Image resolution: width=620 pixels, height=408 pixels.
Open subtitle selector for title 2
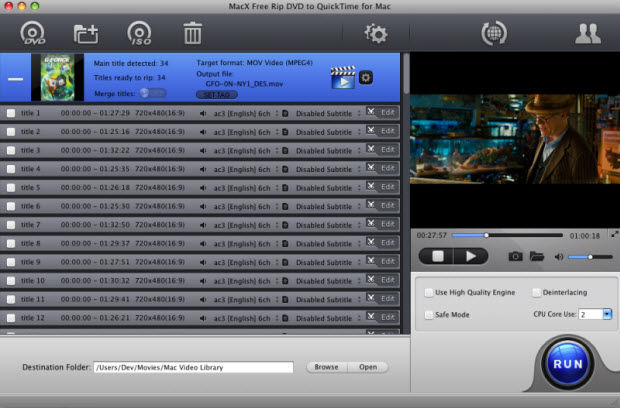tap(327, 132)
